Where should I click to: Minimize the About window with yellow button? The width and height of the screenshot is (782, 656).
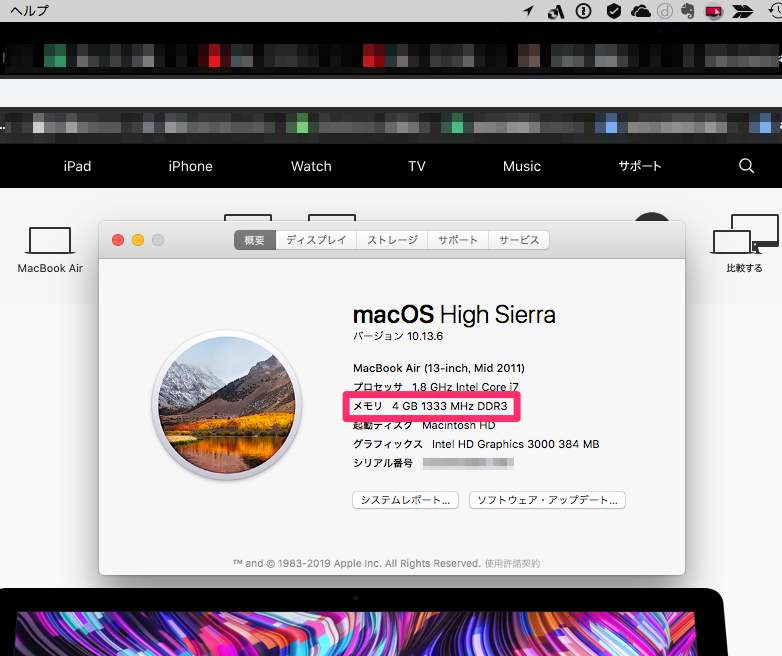click(x=138, y=240)
